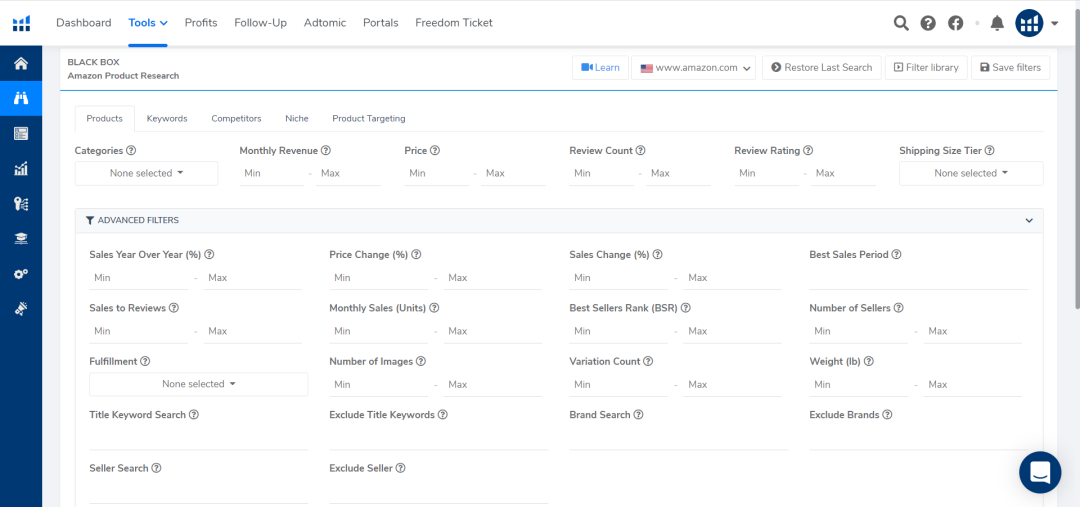Open the Fulfillment None selected dropdown

click(x=198, y=384)
